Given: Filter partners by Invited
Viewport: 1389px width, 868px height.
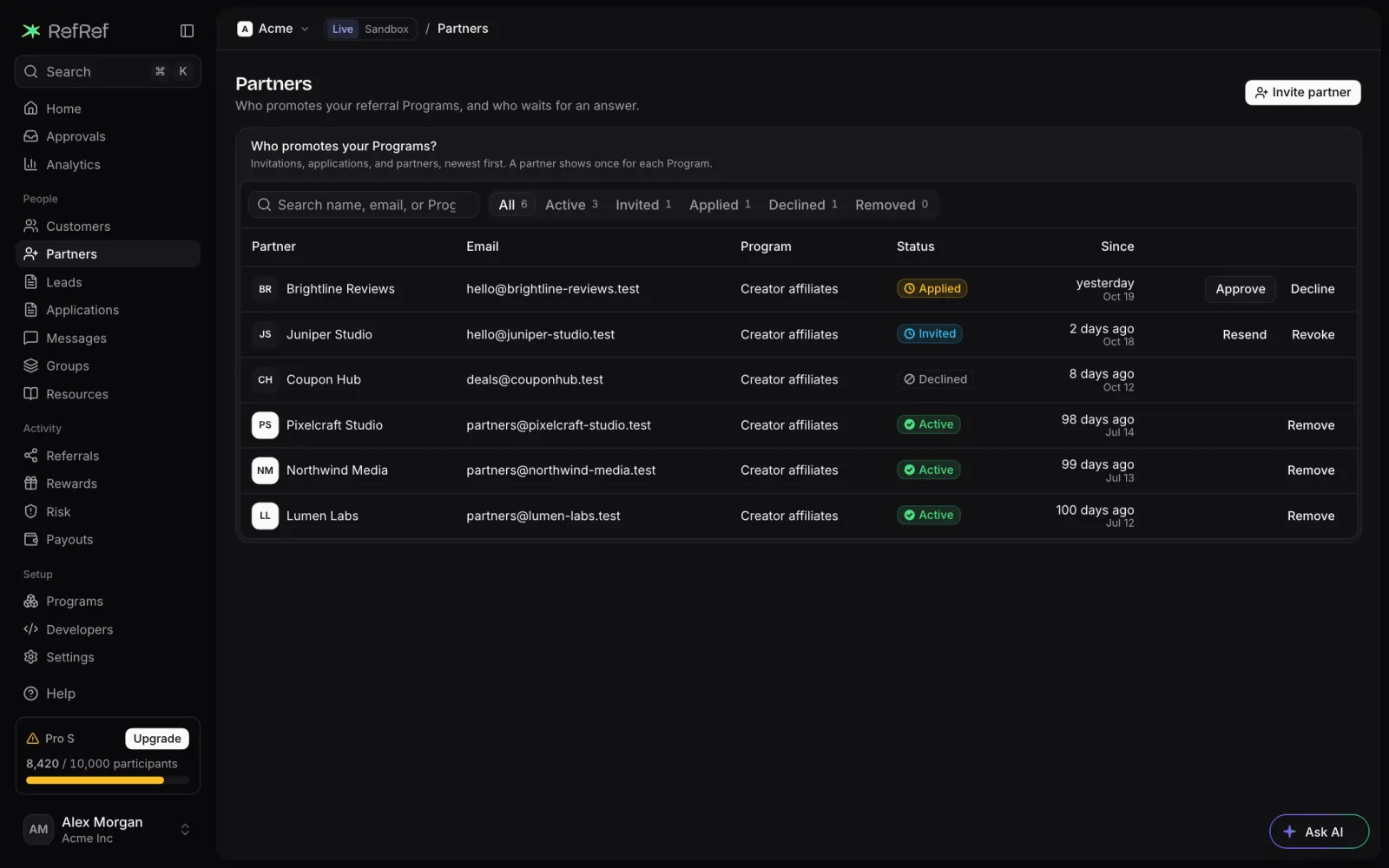Looking at the screenshot, I should click(x=643, y=205).
